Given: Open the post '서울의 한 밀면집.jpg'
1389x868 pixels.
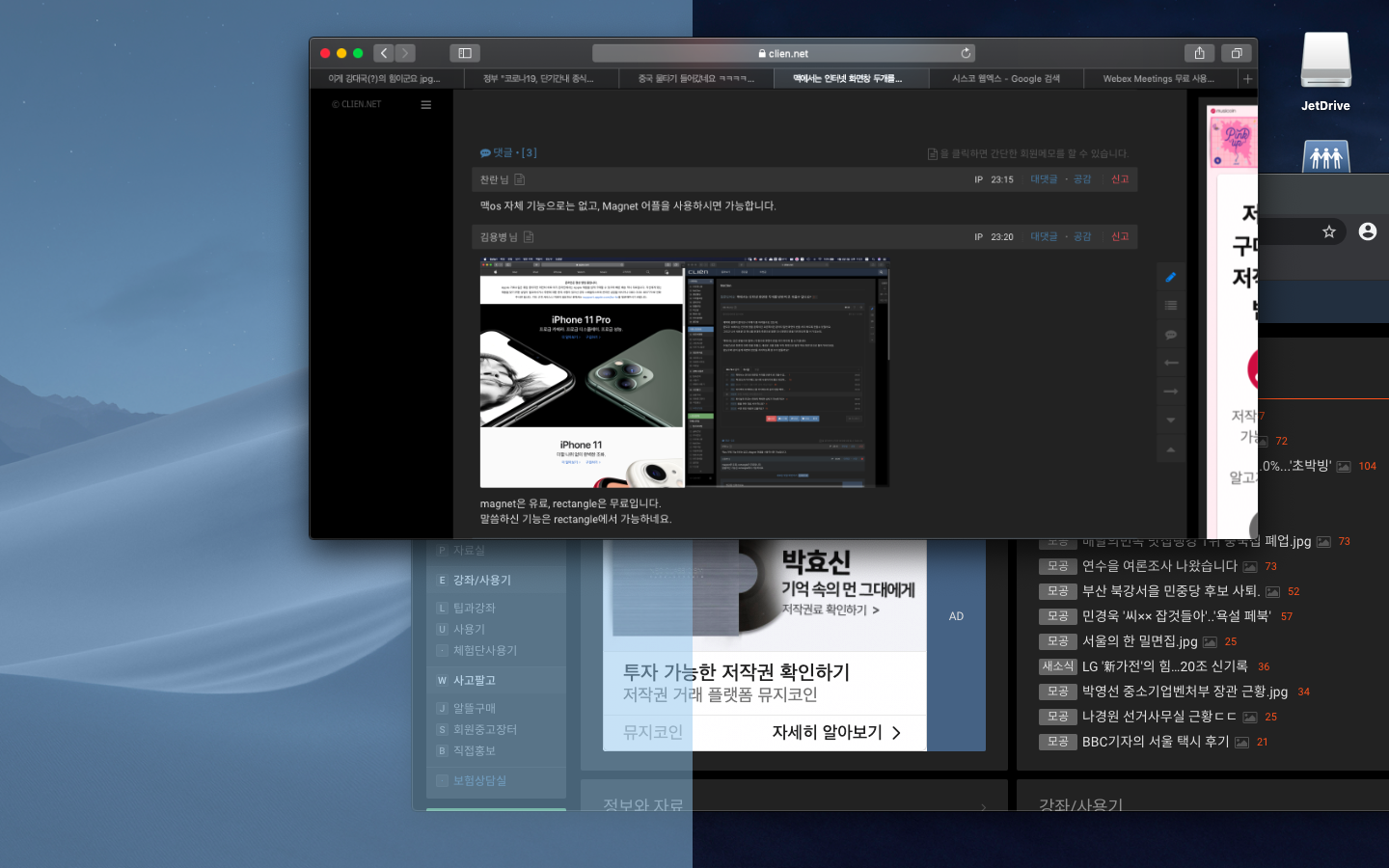Looking at the screenshot, I should pos(1140,641).
